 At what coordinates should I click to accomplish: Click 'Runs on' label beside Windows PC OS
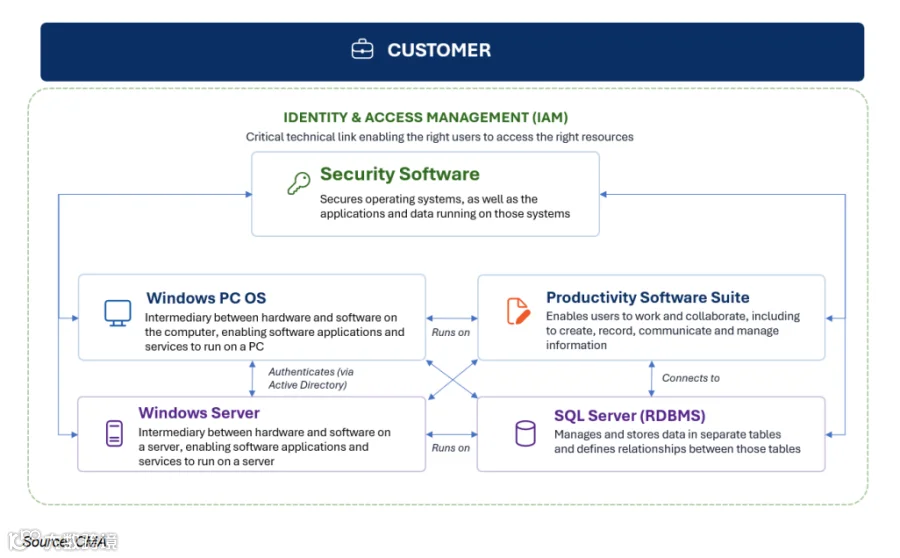click(x=451, y=332)
